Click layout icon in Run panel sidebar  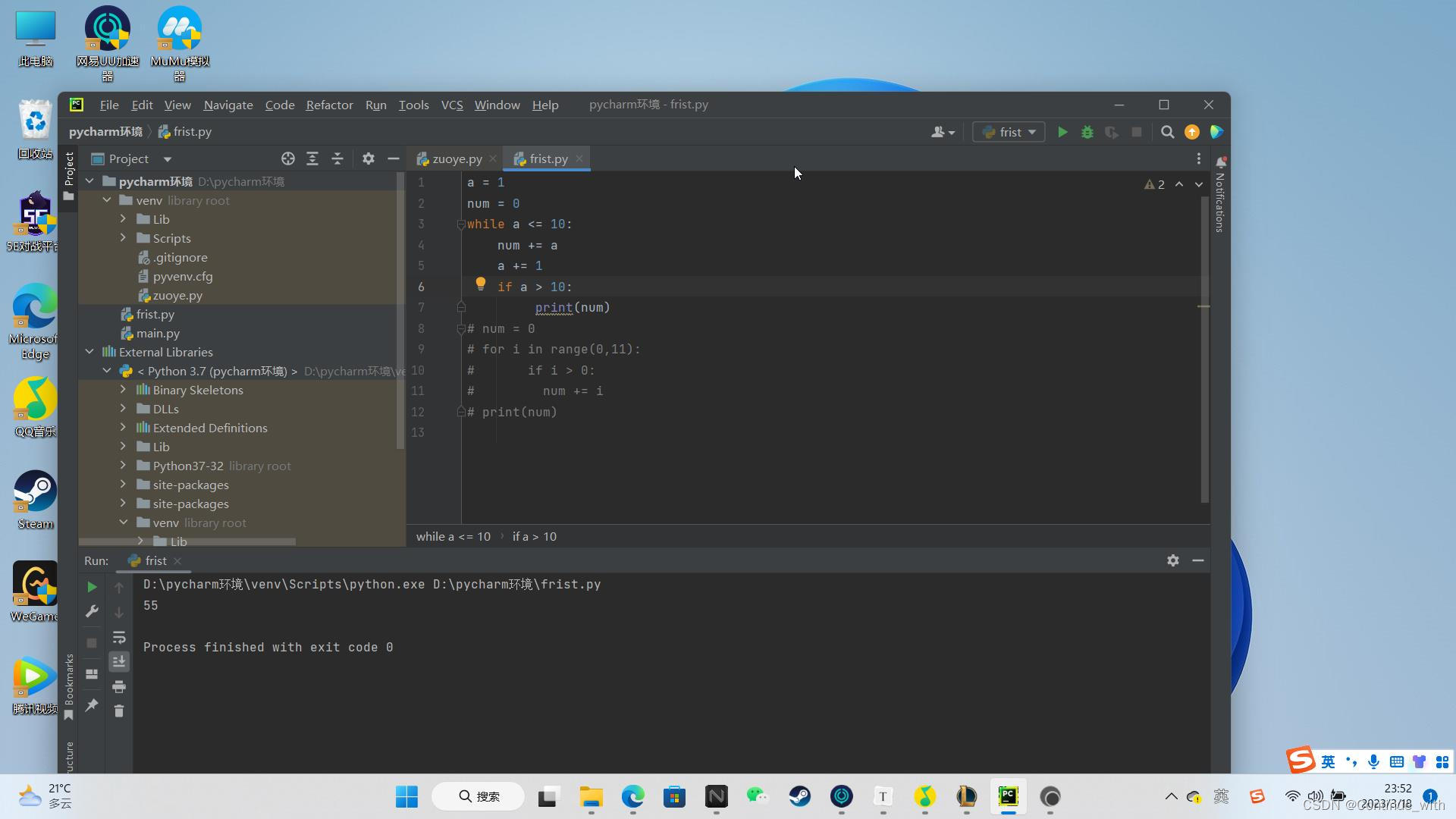[x=92, y=674]
